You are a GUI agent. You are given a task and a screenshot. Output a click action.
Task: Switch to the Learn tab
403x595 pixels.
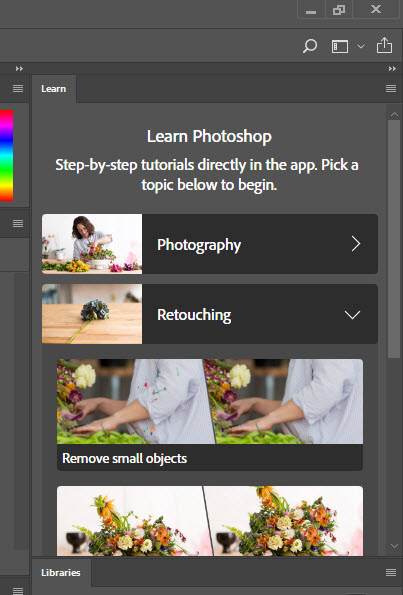pyautogui.click(x=54, y=89)
